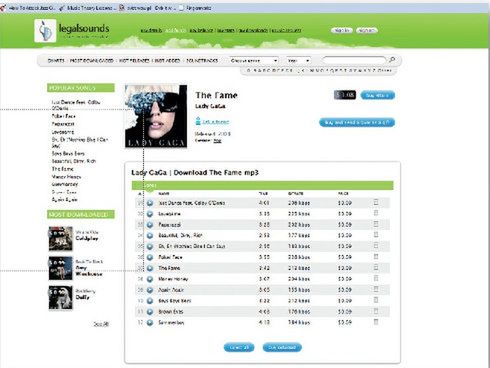Open the HOT RELEASES menu item
Image resolution: width=490 pixels, height=368 pixels.
134,61
